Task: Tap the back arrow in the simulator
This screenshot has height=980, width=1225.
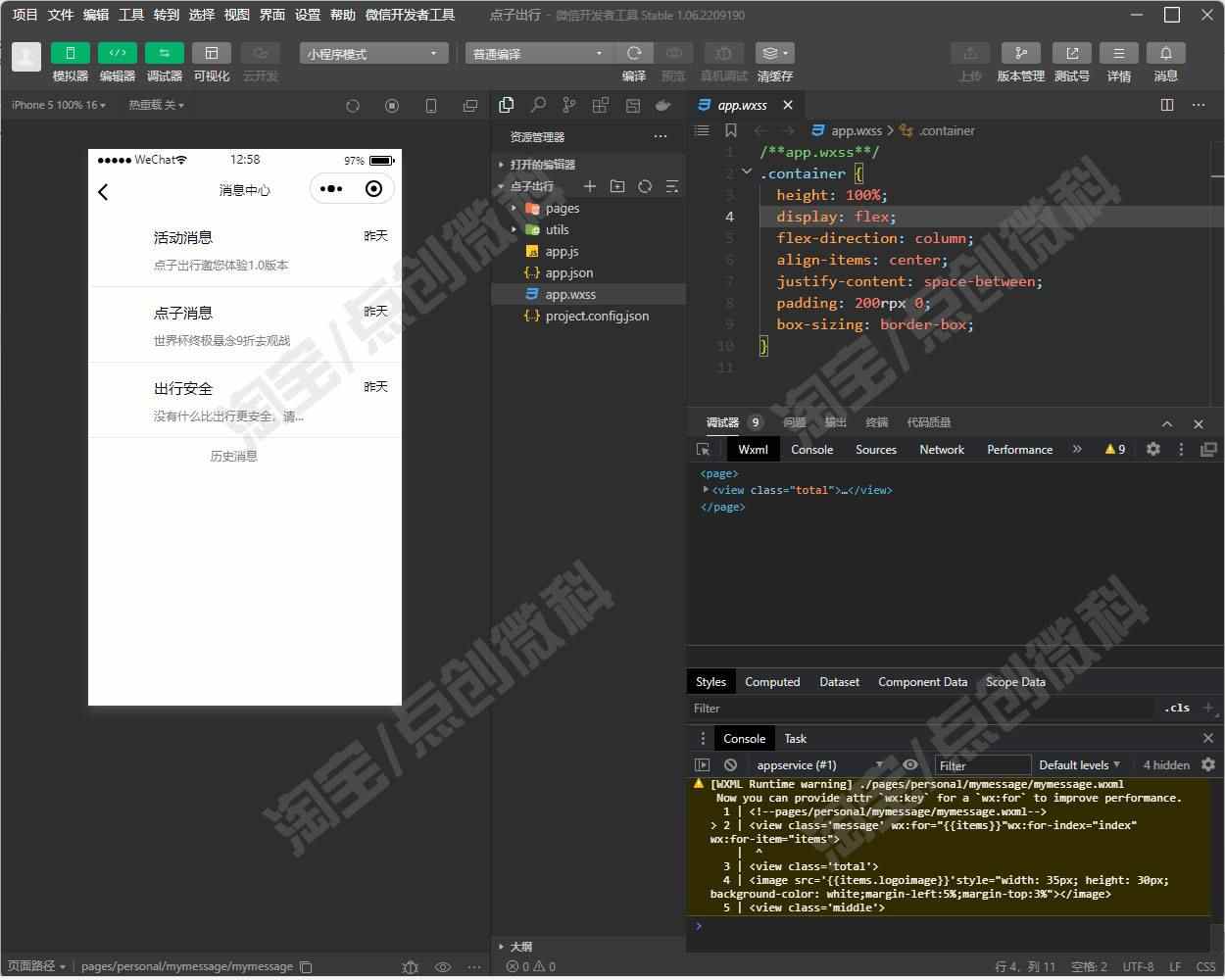Action: click(x=104, y=192)
